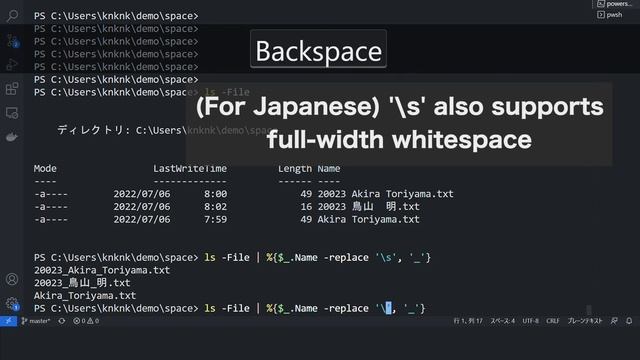This screenshot has height=360, width=640.
Task: Open the Search view in activity bar
Action: [x=12, y=16]
